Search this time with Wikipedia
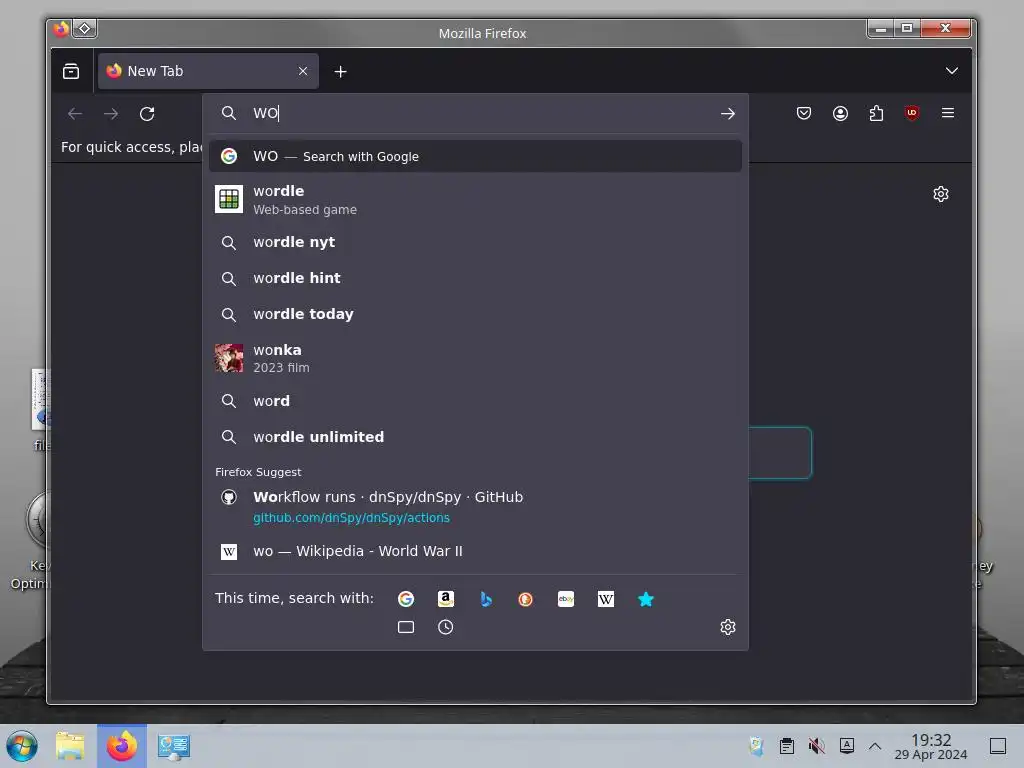 click(605, 599)
